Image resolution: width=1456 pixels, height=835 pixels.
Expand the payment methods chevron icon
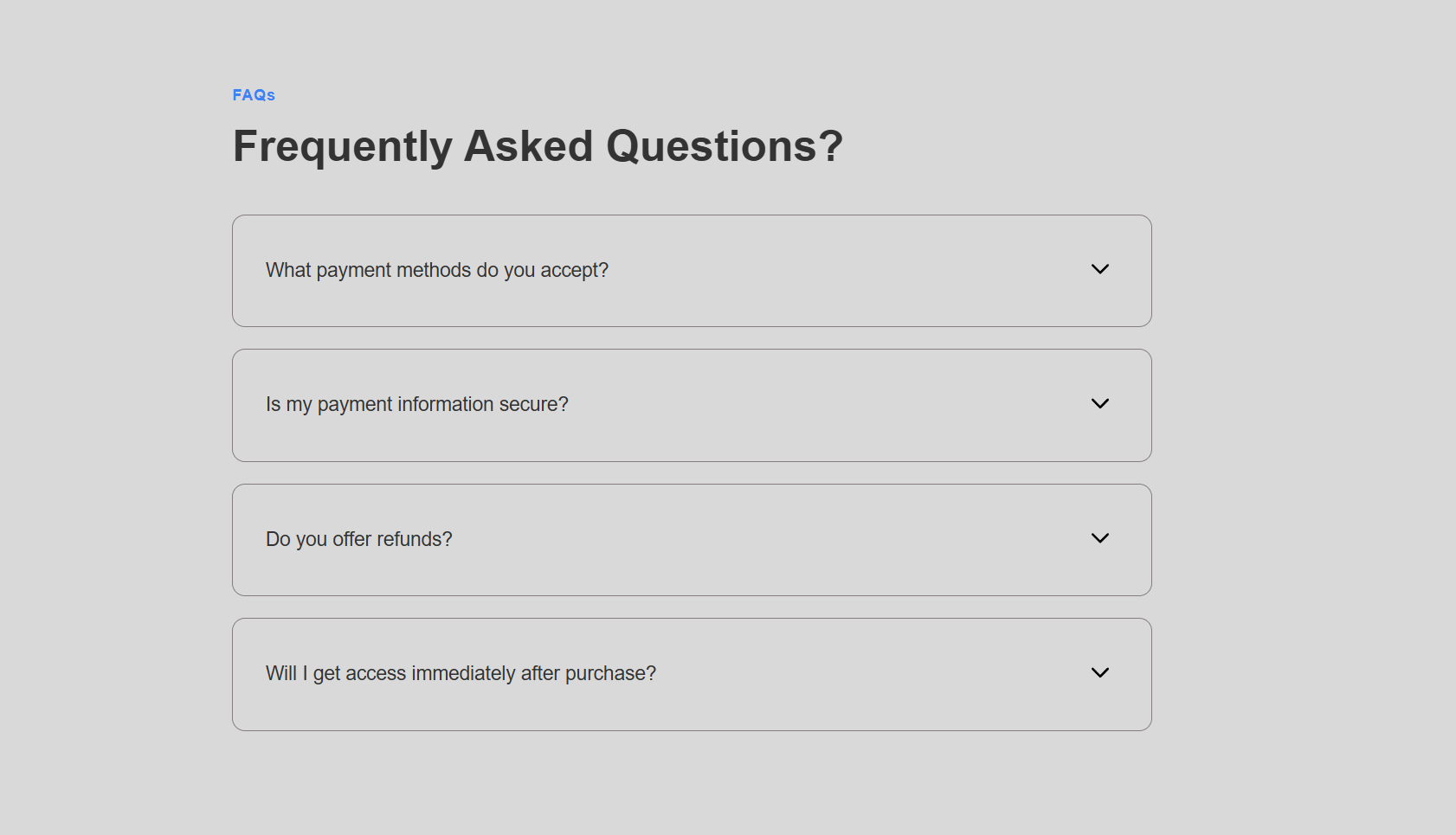pyautogui.click(x=1100, y=270)
